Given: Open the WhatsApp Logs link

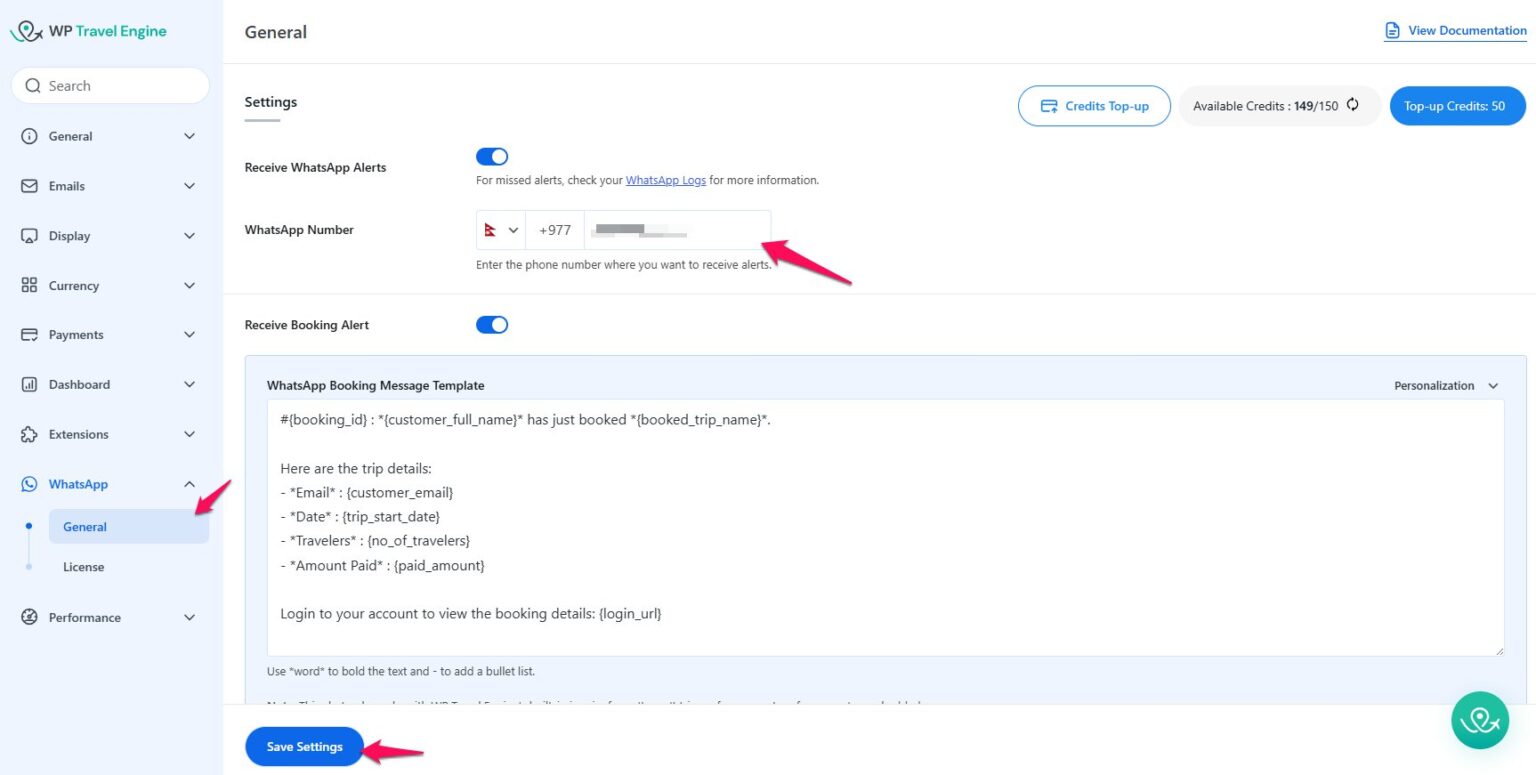Looking at the screenshot, I should point(665,180).
